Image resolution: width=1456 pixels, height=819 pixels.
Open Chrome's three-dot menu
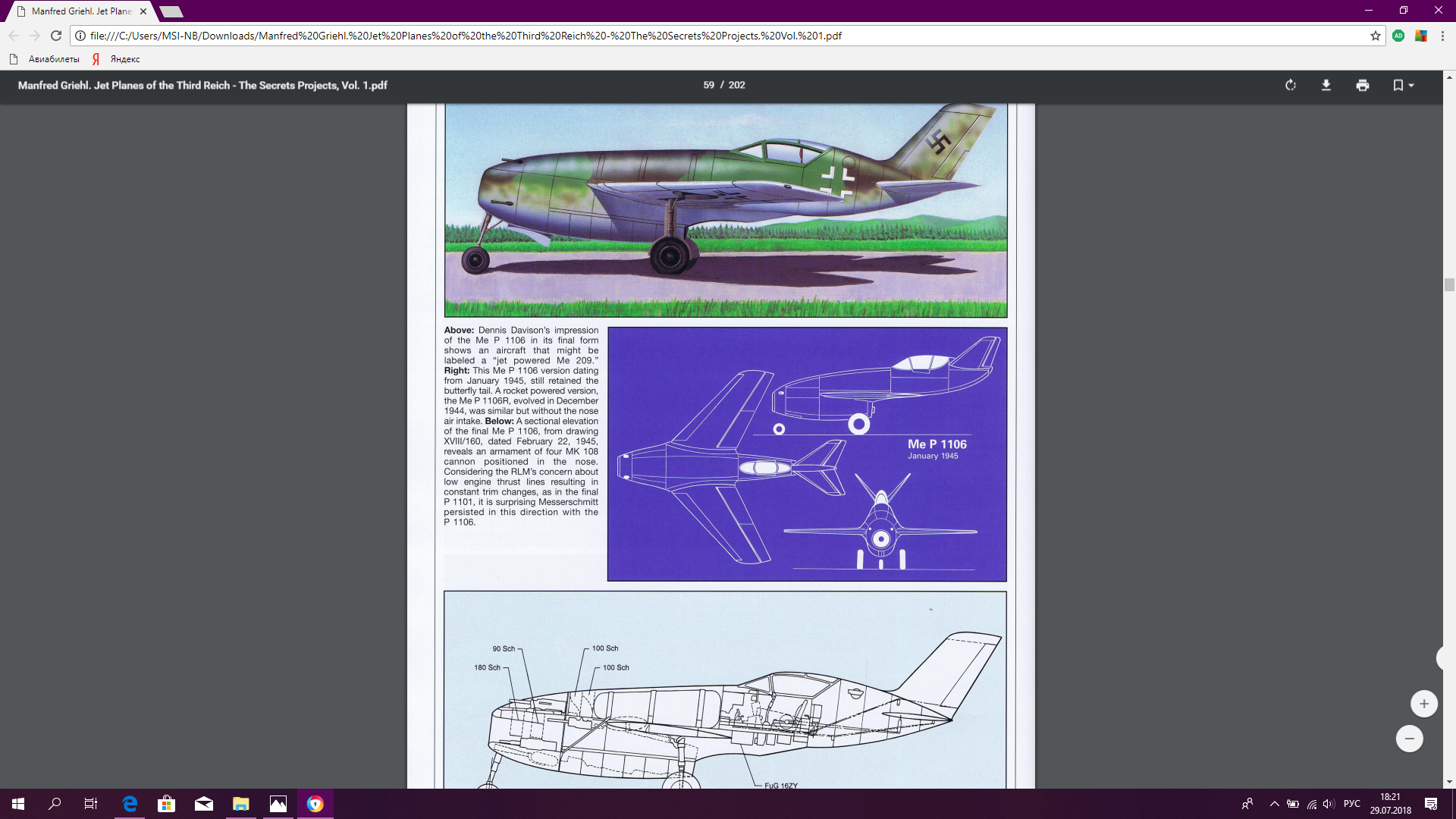point(1442,36)
